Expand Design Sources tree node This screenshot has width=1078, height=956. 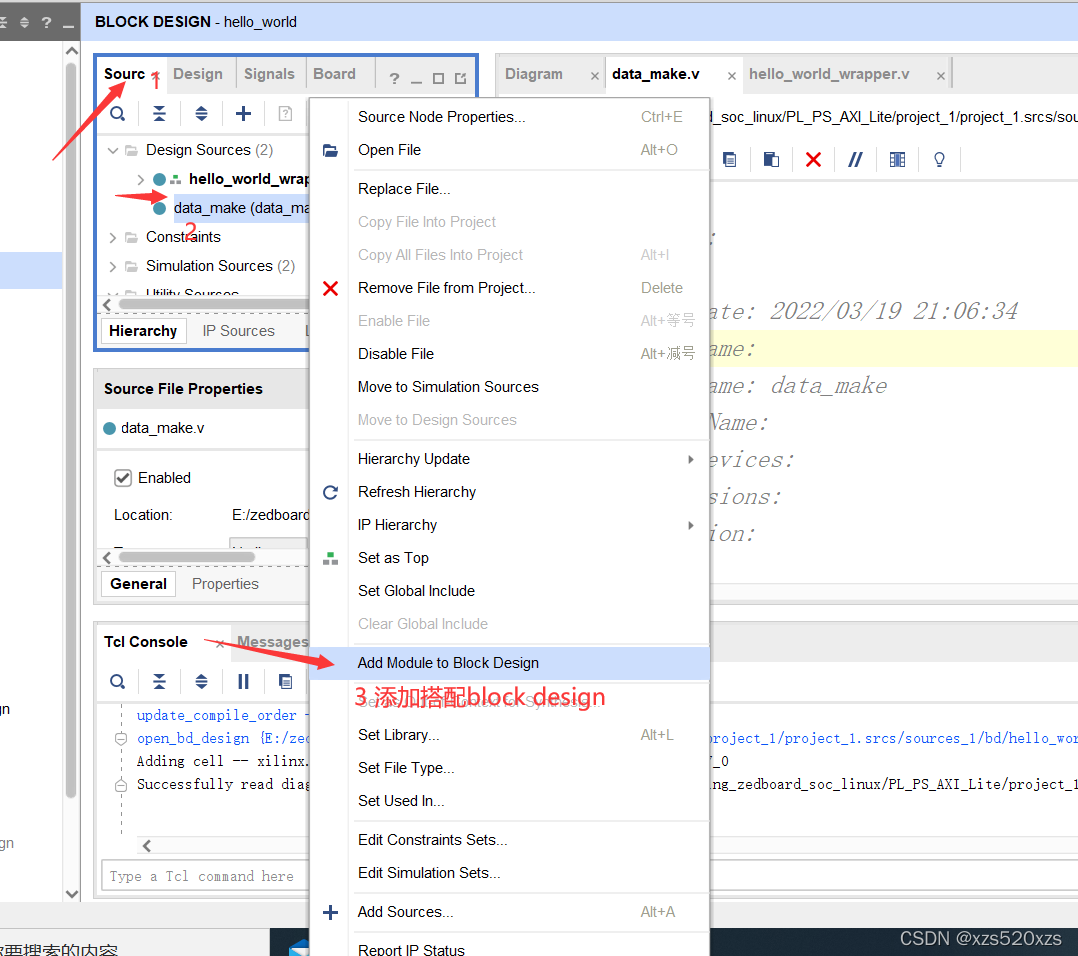tap(113, 150)
